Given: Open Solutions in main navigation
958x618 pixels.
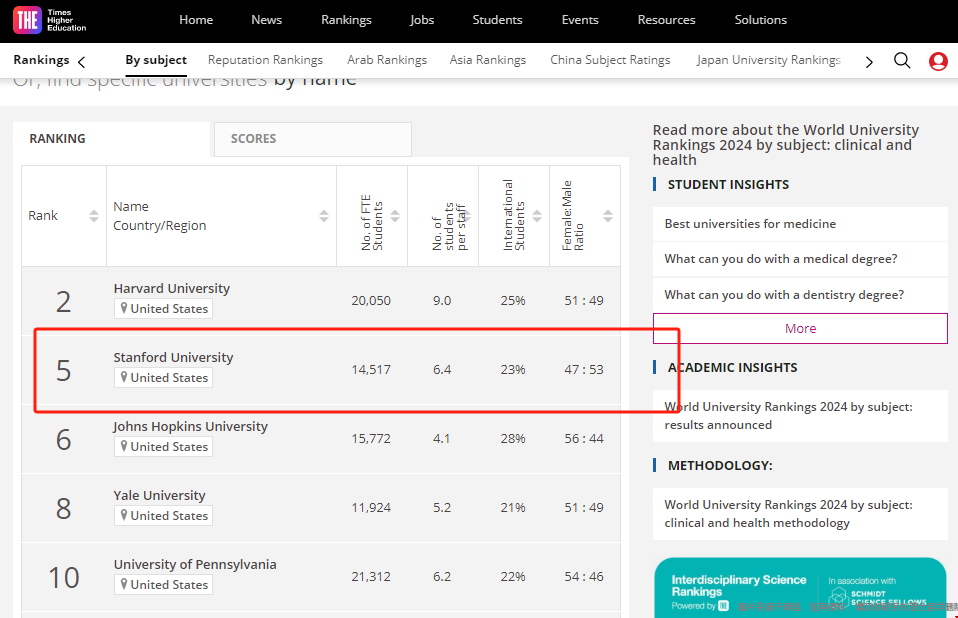Looking at the screenshot, I should 761,20.
